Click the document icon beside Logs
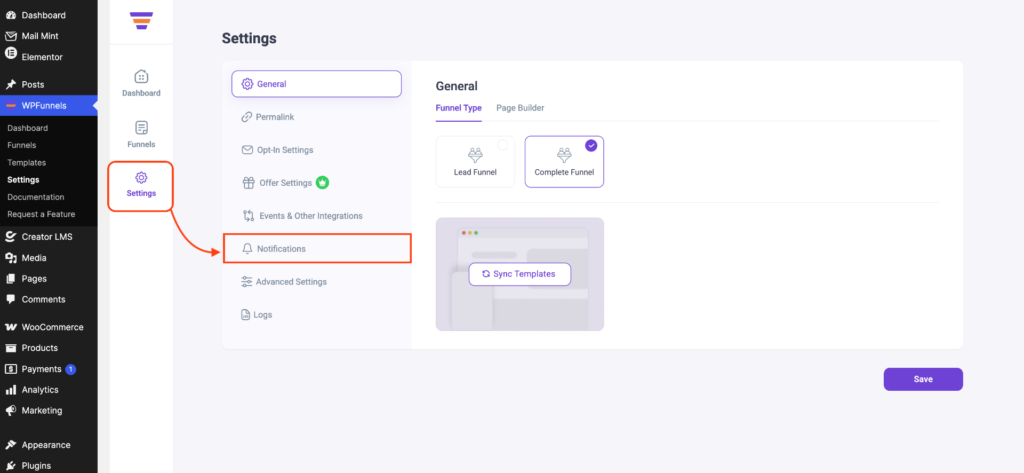The height and width of the screenshot is (473, 1024). coord(246,315)
